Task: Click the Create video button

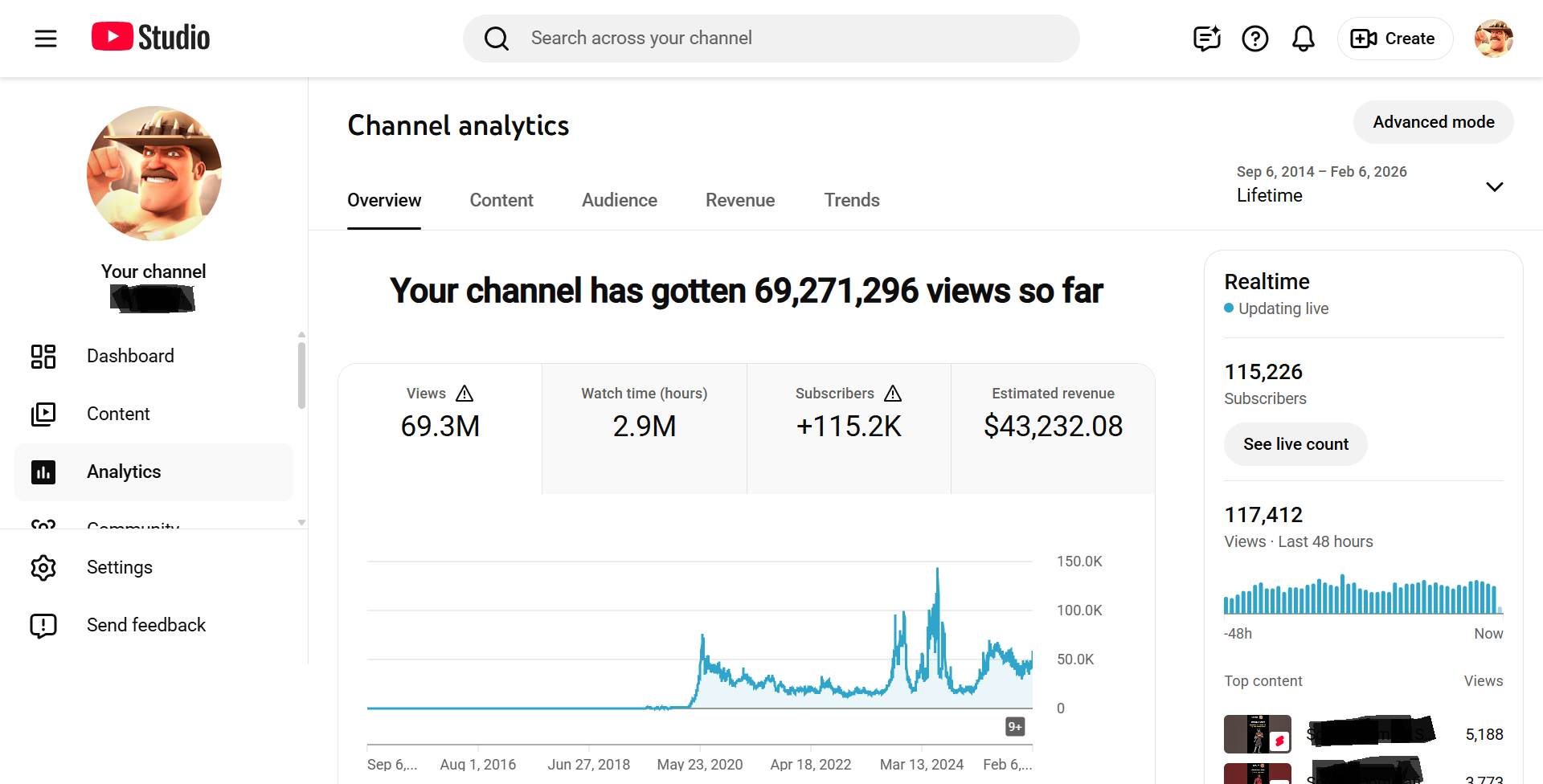Action: [1394, 39]
